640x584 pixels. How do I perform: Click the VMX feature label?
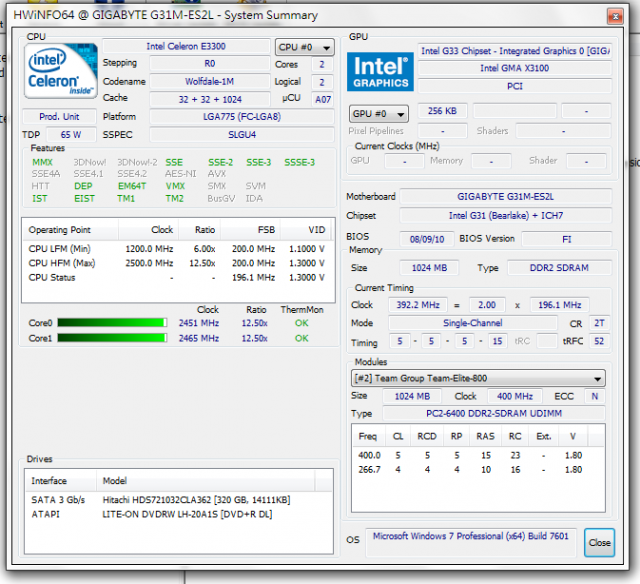[175, 186]
